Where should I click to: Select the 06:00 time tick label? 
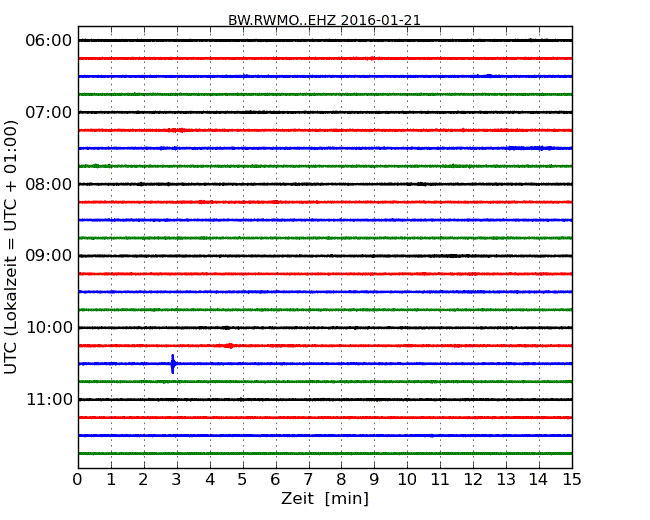49,41
